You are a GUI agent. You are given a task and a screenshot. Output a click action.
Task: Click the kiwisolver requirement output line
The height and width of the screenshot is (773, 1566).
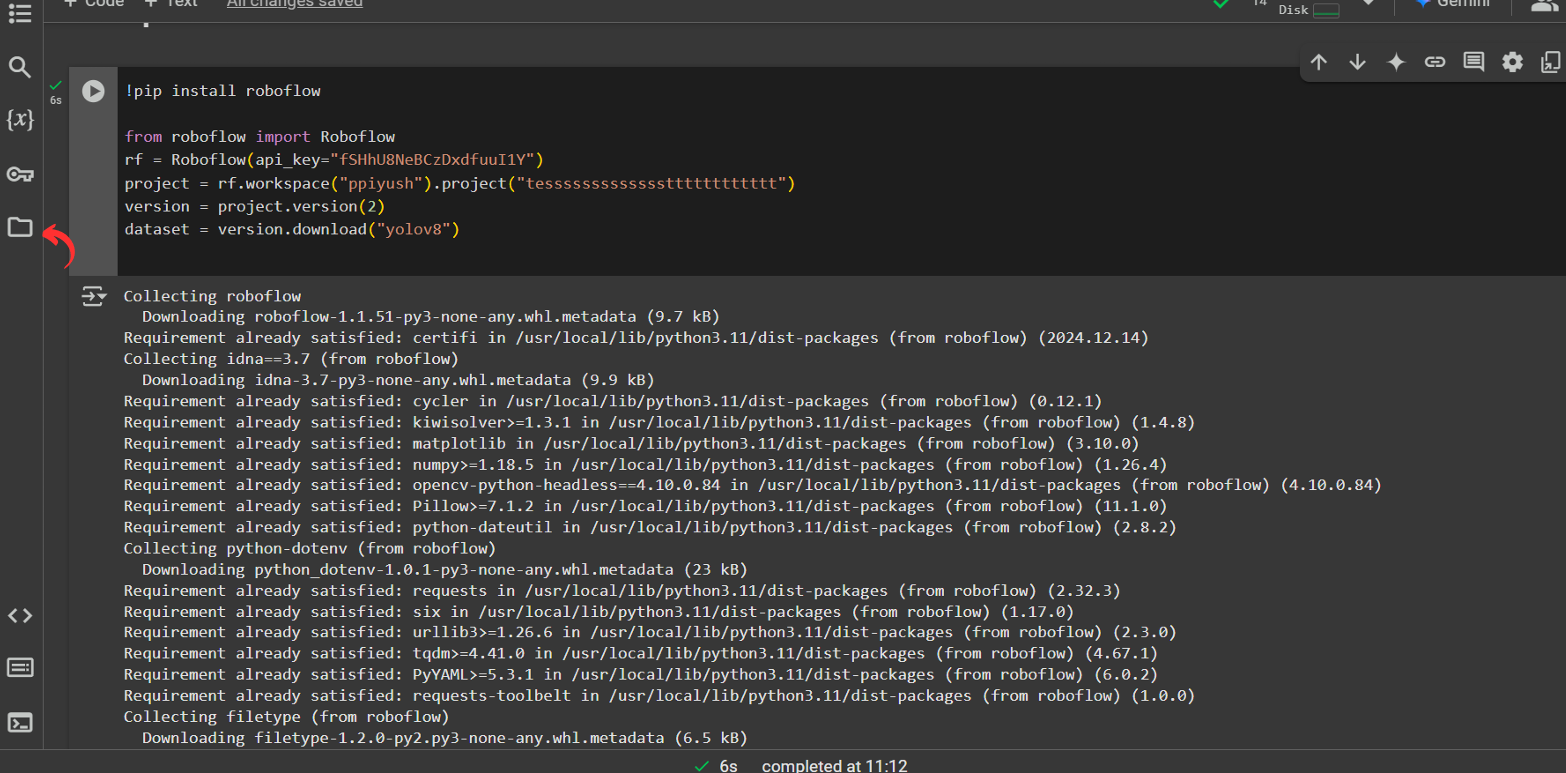[659, 422]
